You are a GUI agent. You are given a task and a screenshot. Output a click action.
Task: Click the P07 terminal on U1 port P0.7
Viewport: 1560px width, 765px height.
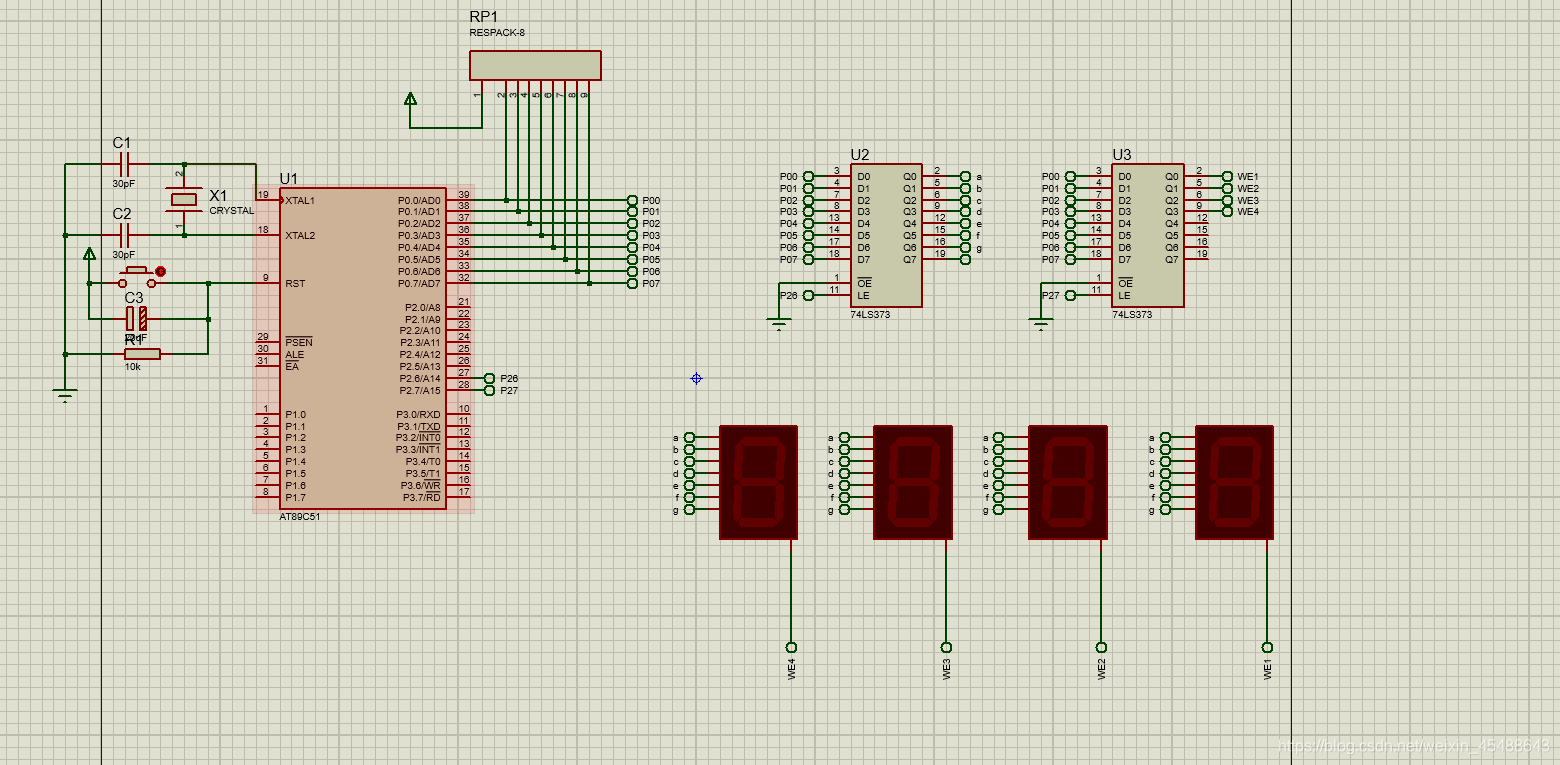pyautogui.click(x=632, y=284)
